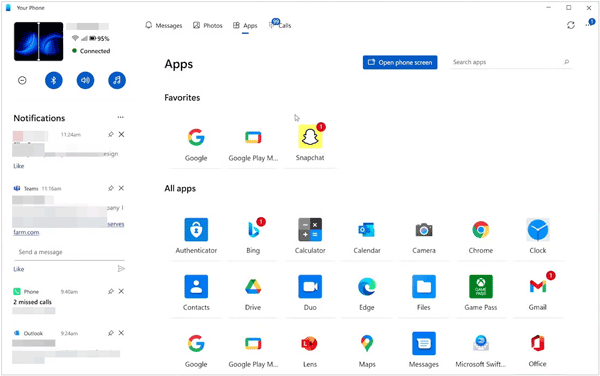Pin the Teams notification
600x376 pixels.
(111, 188)
